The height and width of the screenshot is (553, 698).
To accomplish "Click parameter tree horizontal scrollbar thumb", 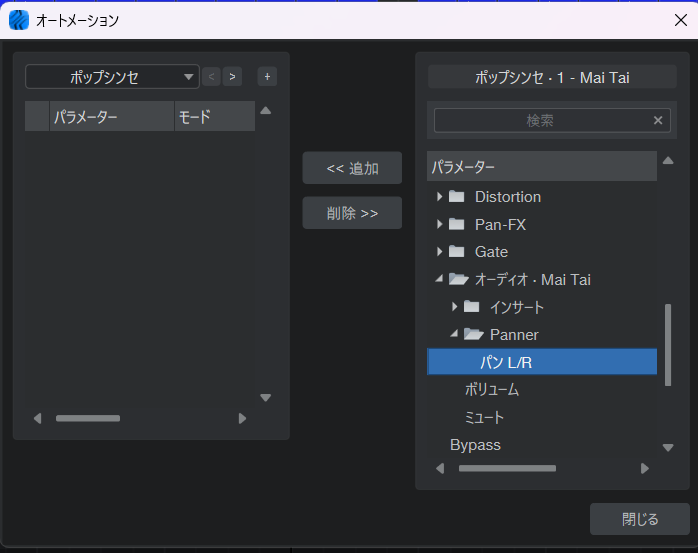I will (507, 468).
